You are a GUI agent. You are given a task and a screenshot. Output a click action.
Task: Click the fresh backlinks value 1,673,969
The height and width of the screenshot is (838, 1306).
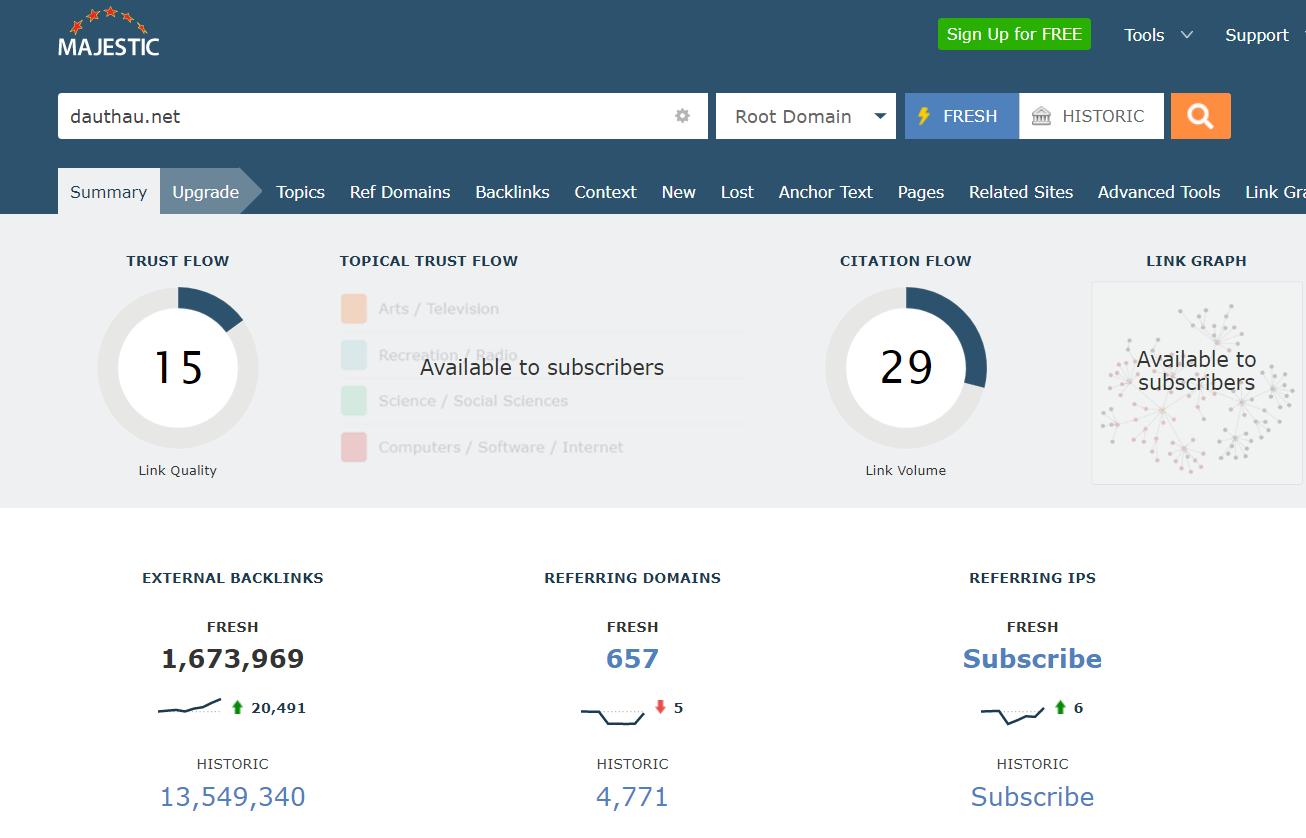[233, 659]
